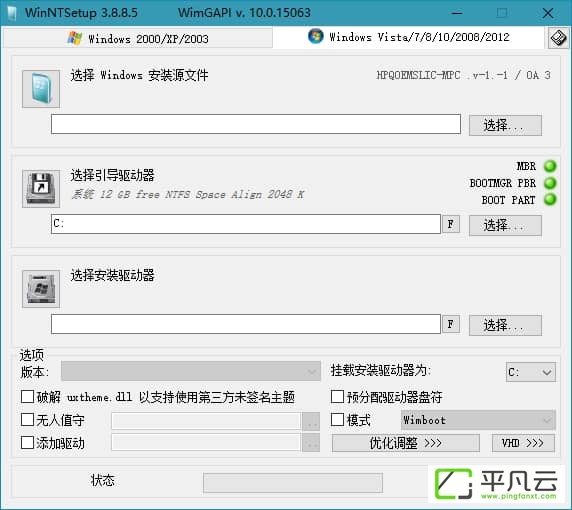
Task: Click 优化调整 >>> tweaks button
Action: coord(406,443)
